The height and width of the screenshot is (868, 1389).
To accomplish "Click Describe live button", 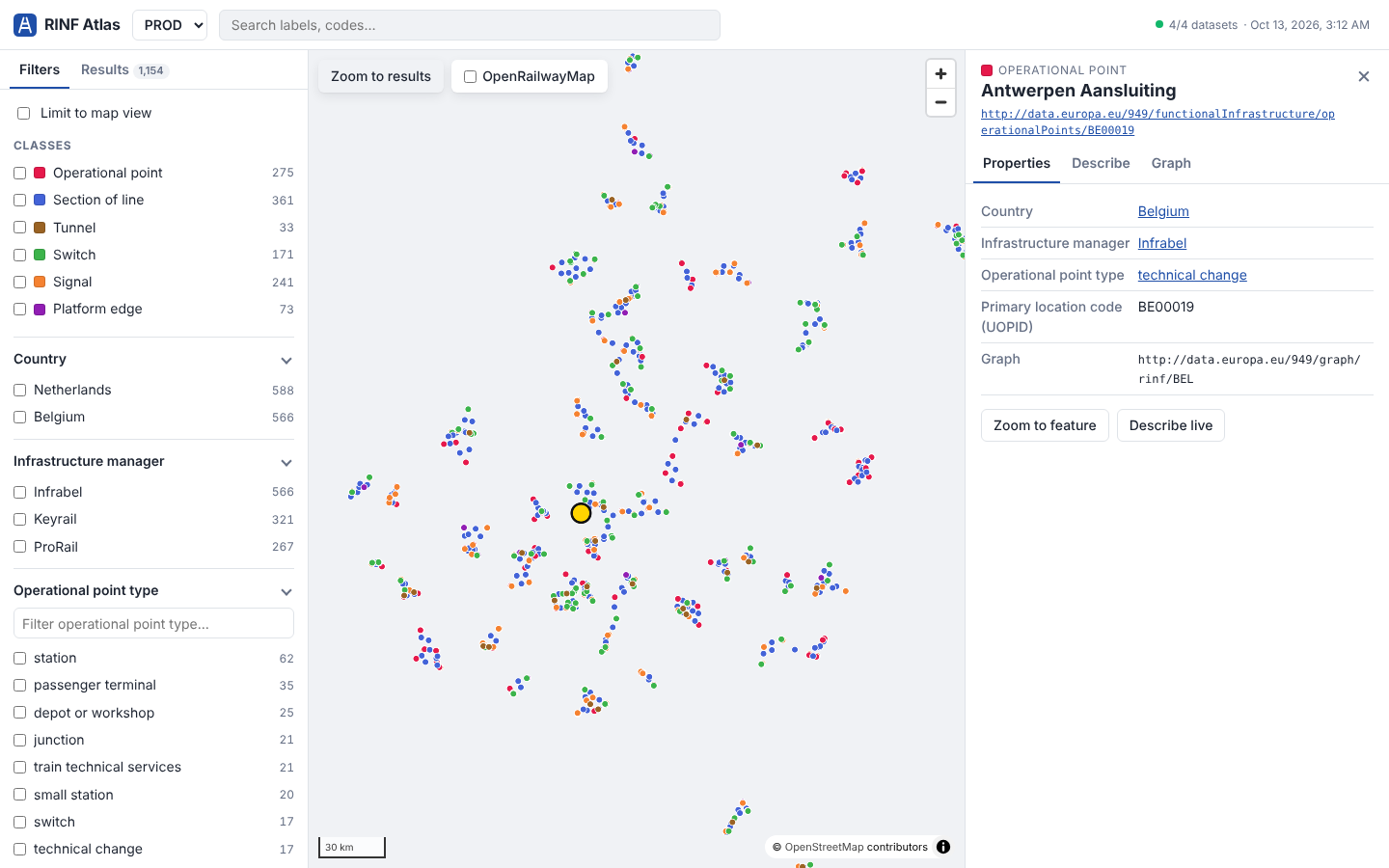I will 1171,425.
